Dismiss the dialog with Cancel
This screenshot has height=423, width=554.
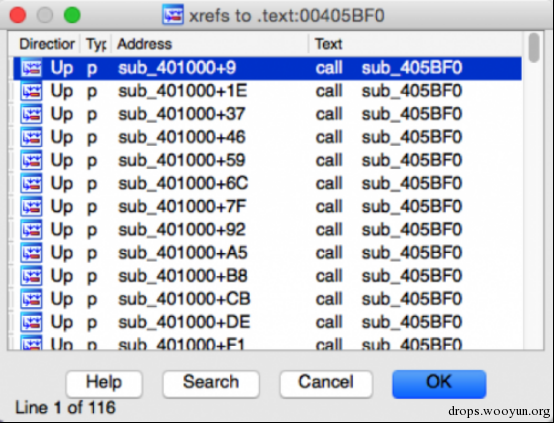tap(326, 384)
